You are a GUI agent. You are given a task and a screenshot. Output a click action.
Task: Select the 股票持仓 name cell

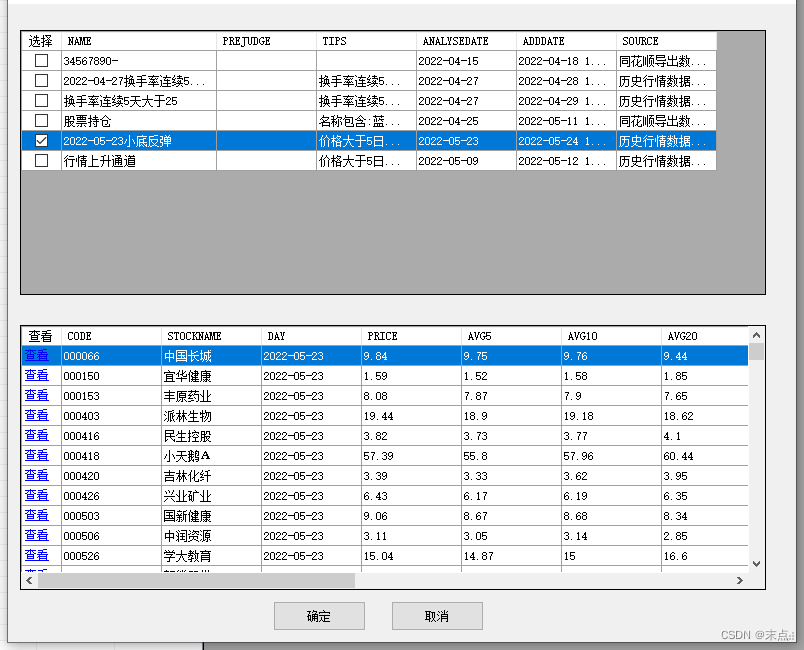(x=138, y=121)
